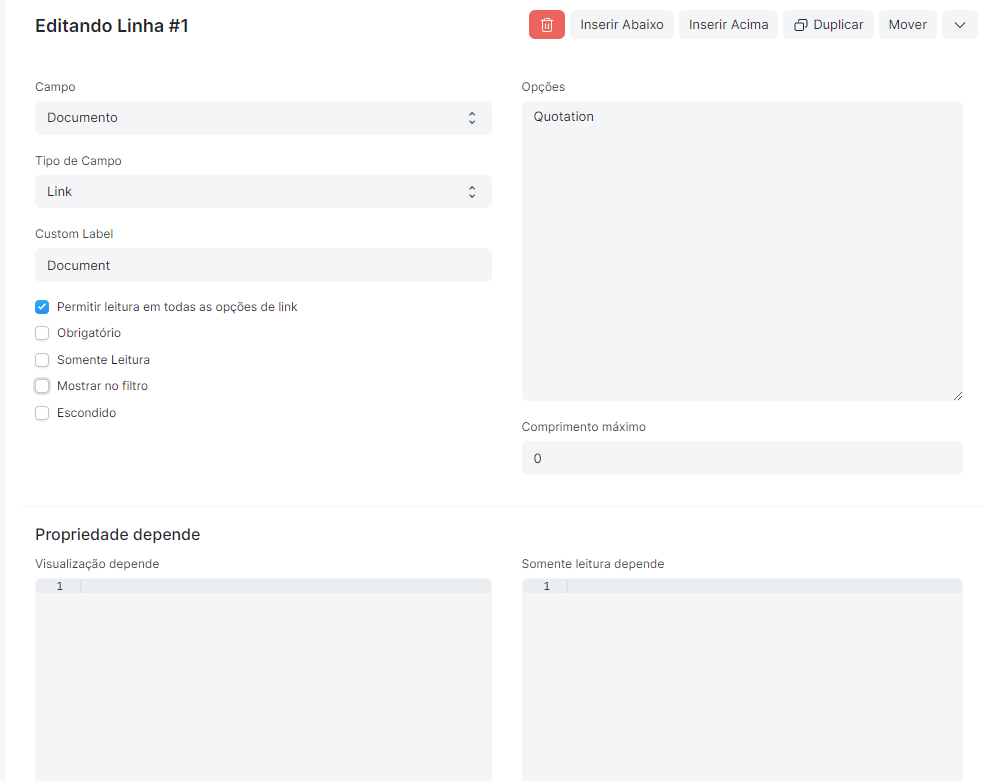Open the Campo dropdown showing Documento
The height and width of the screenshot is (781, 984).
click(x=263, y=118)
